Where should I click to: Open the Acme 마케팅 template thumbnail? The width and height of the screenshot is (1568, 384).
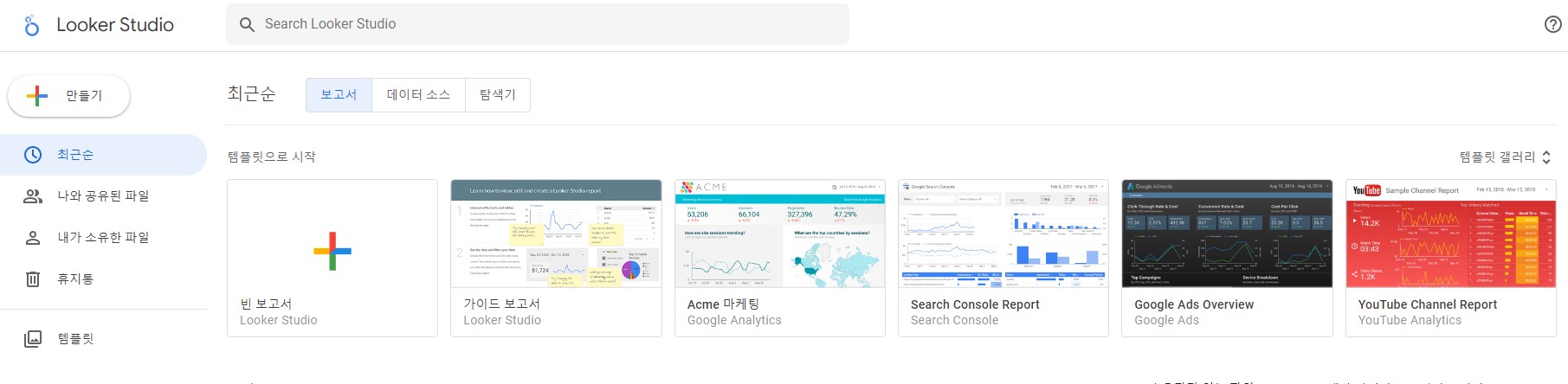tap(780, 234)
